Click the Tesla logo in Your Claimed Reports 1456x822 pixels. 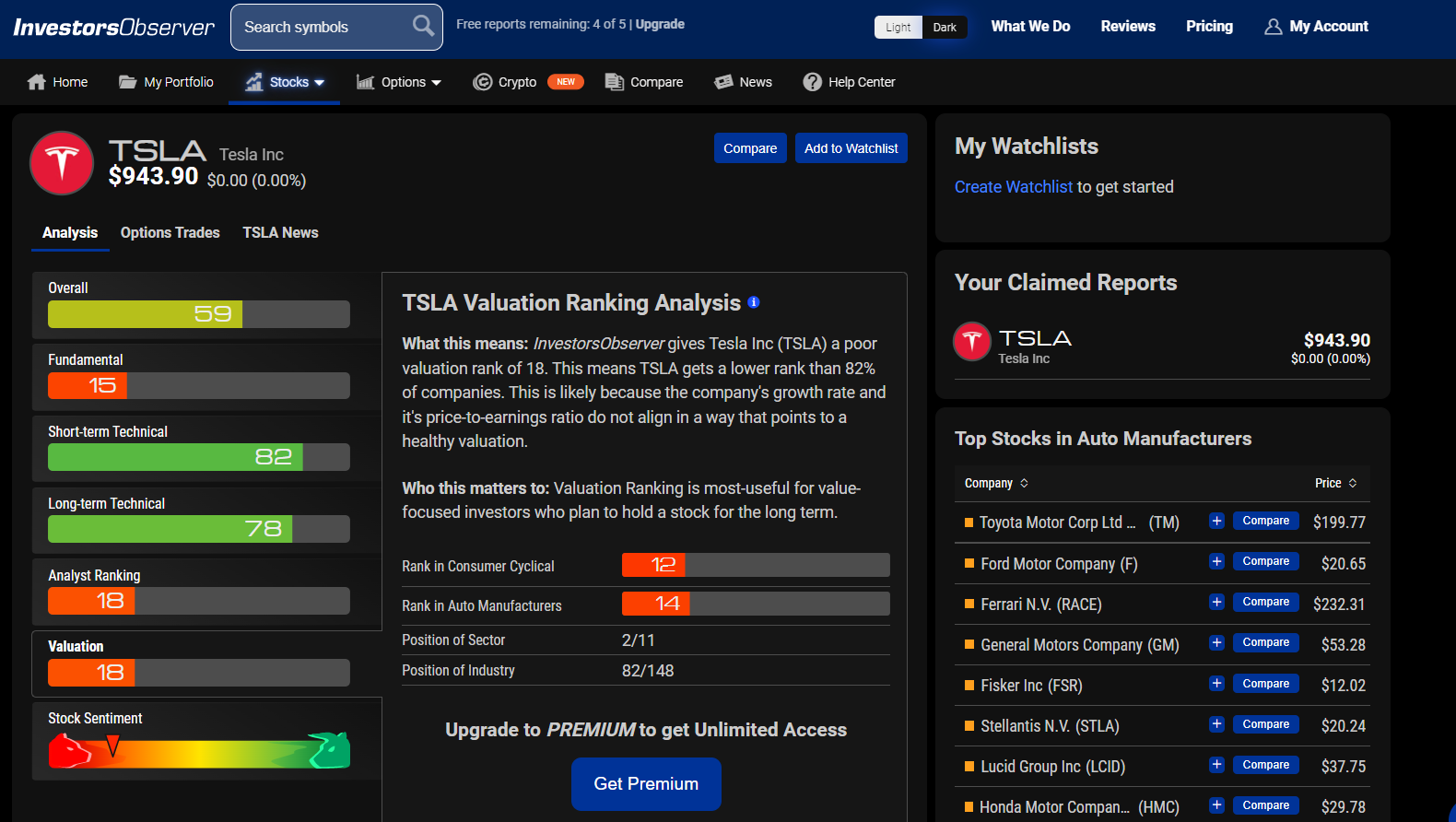[972, 341]
